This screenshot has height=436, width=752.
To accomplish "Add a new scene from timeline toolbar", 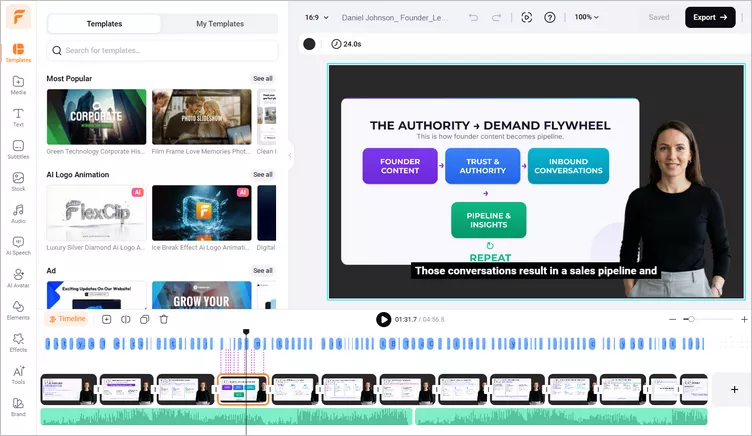I will point(106,319).
